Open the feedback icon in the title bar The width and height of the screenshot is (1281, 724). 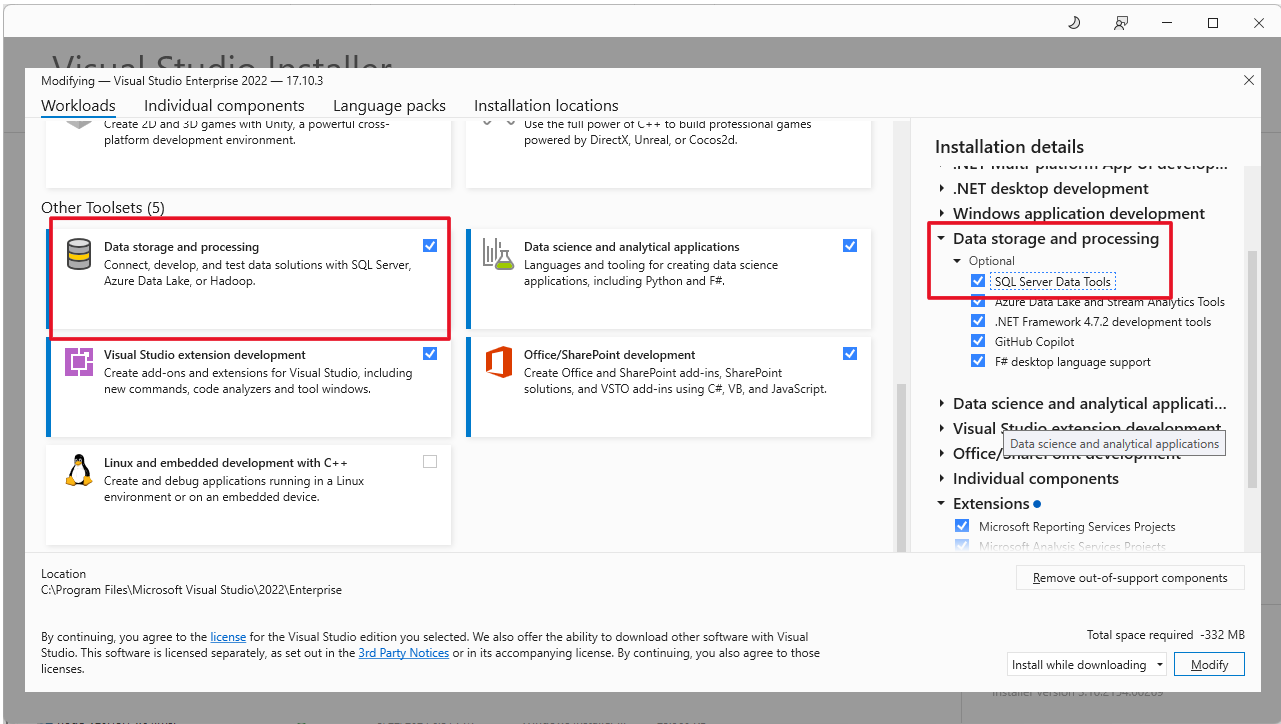tap(1121, 22)
